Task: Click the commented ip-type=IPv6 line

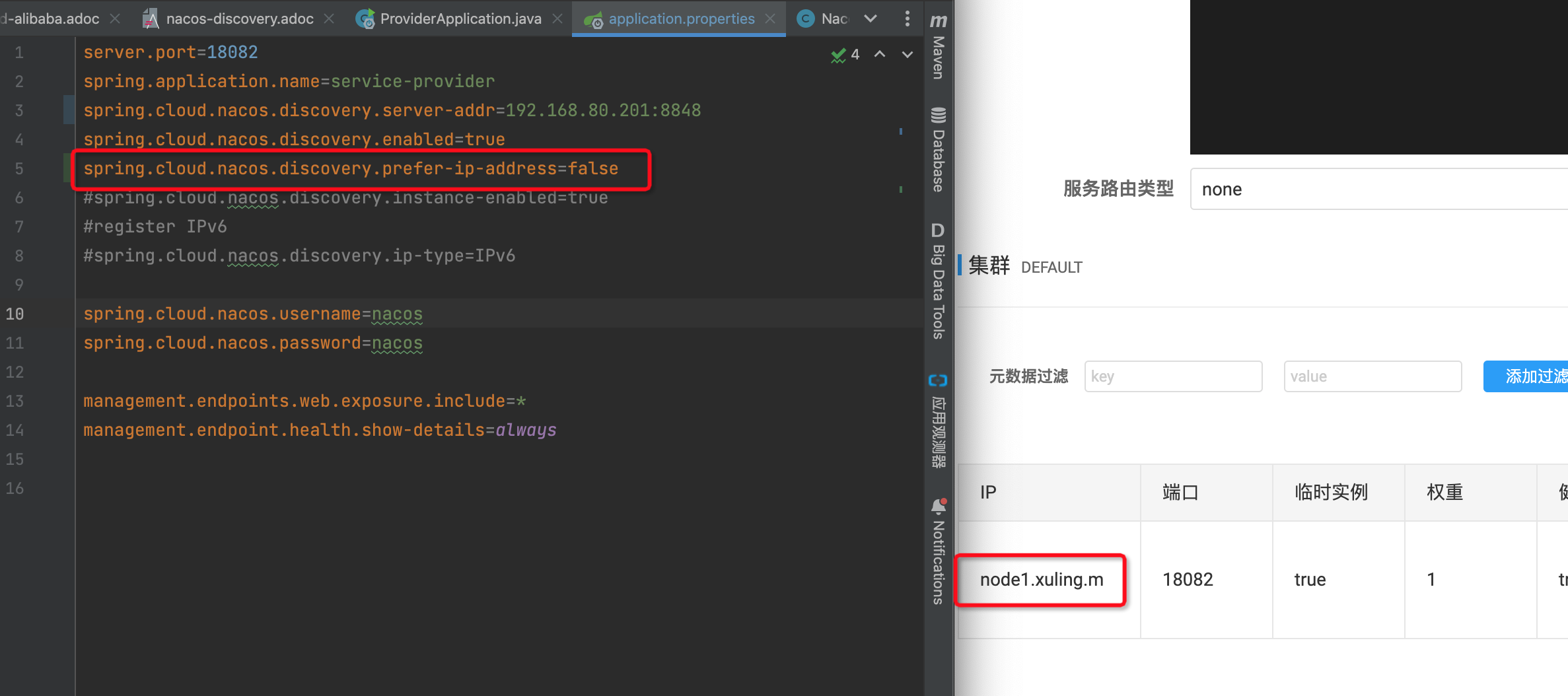Action: tap(299, 256)
